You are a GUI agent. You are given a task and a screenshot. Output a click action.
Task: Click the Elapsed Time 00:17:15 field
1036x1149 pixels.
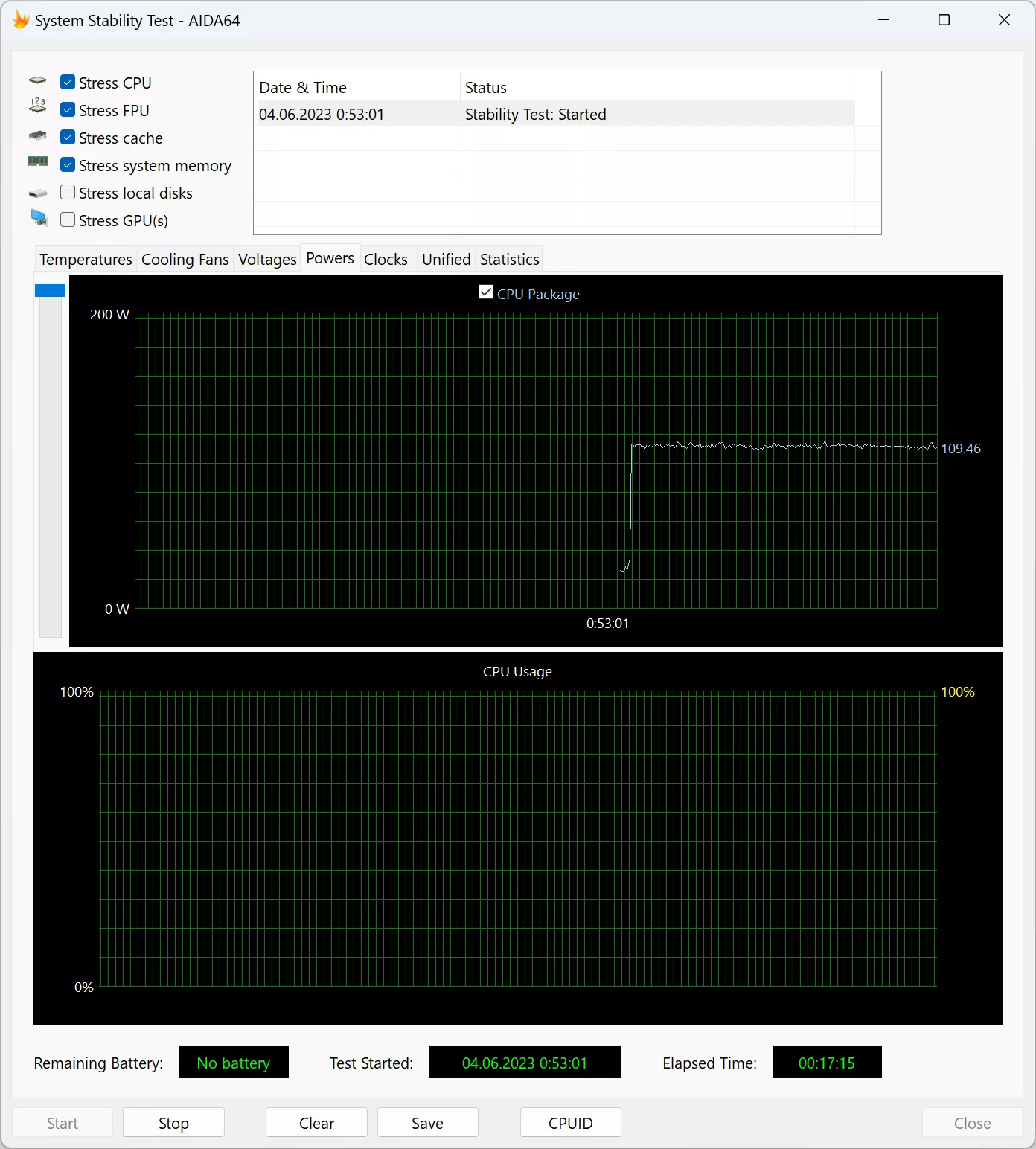pyautogui.click(x=827, y=1063)
